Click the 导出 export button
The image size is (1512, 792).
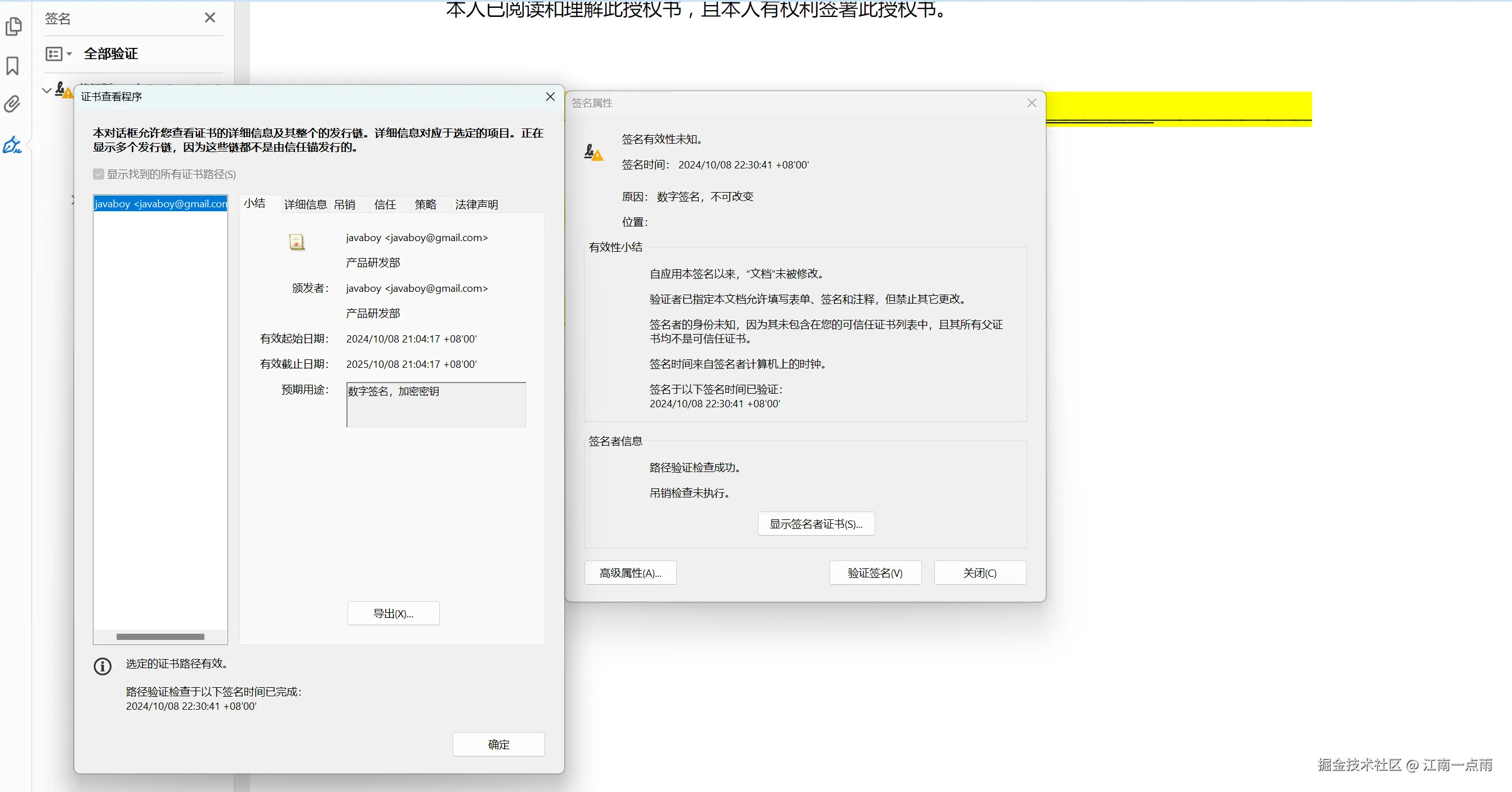393,613
